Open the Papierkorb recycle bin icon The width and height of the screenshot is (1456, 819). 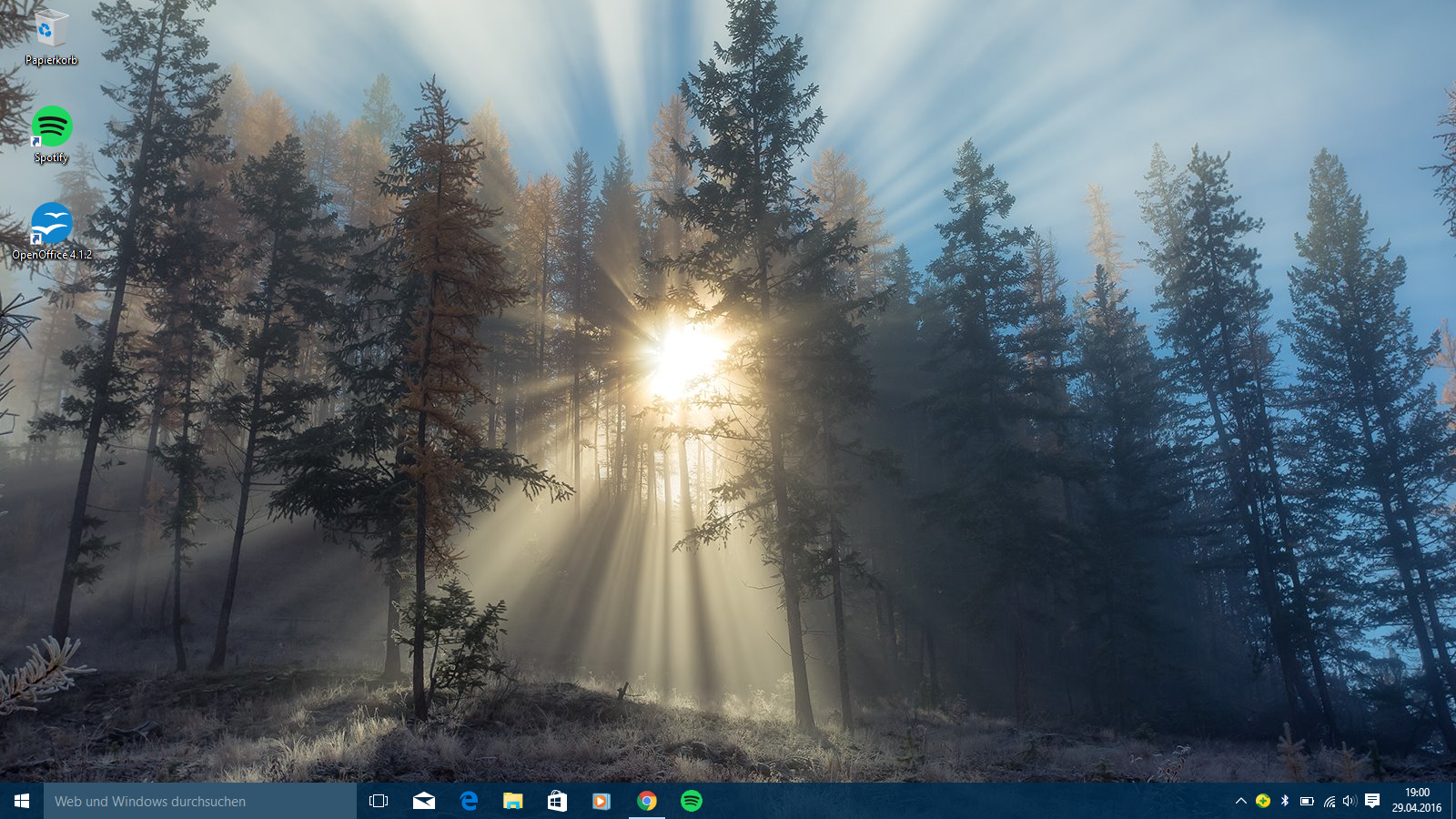[x=51, y=37]
